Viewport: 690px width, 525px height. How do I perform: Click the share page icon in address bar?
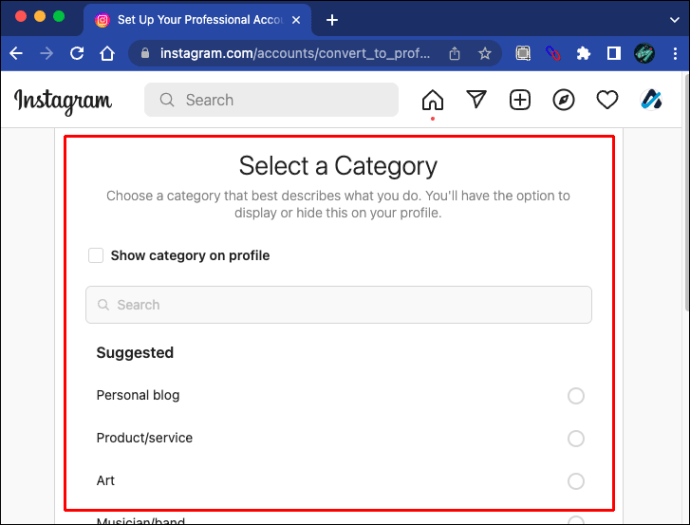[455, 54]
